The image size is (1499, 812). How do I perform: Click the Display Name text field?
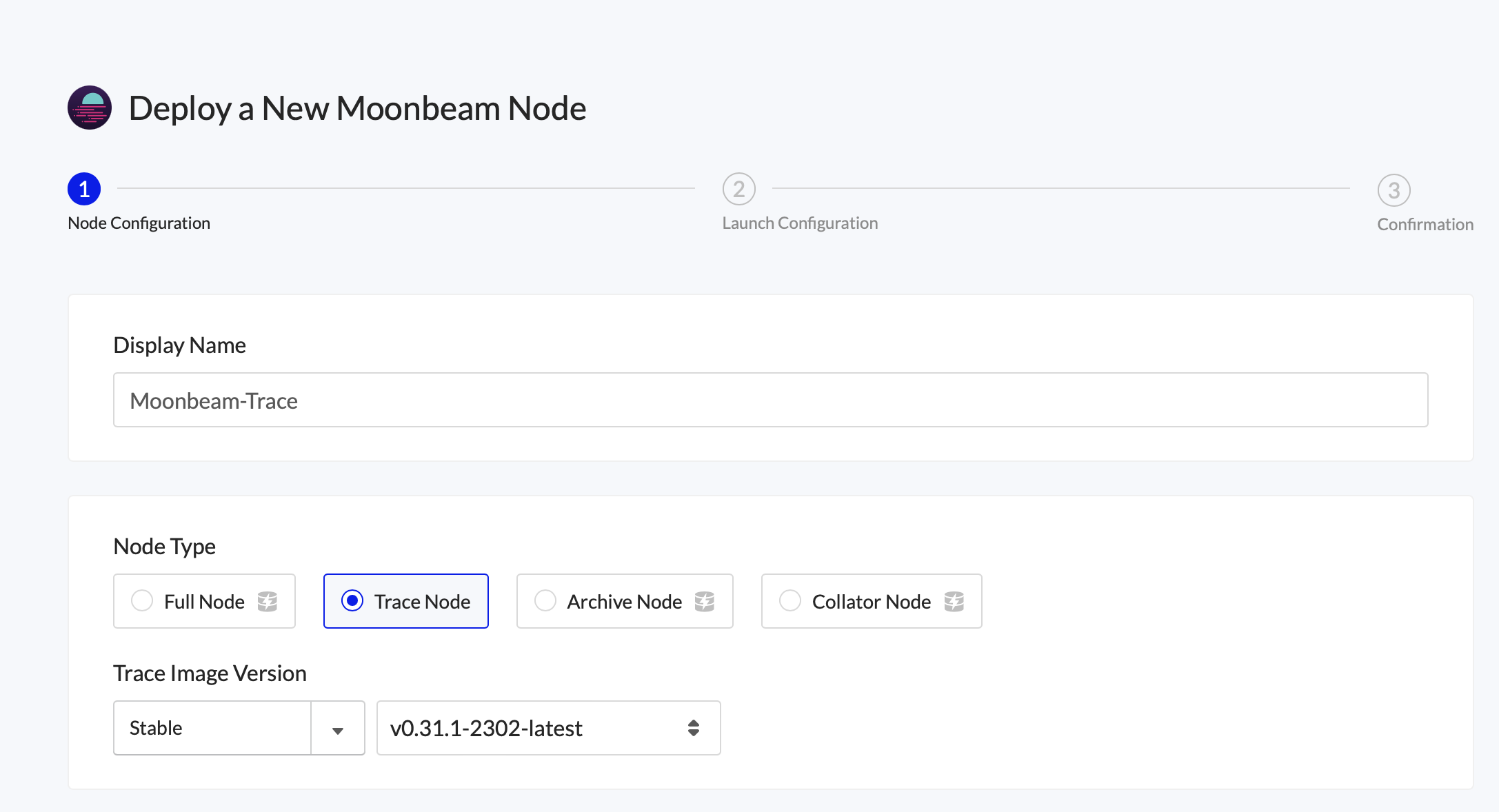770,400
